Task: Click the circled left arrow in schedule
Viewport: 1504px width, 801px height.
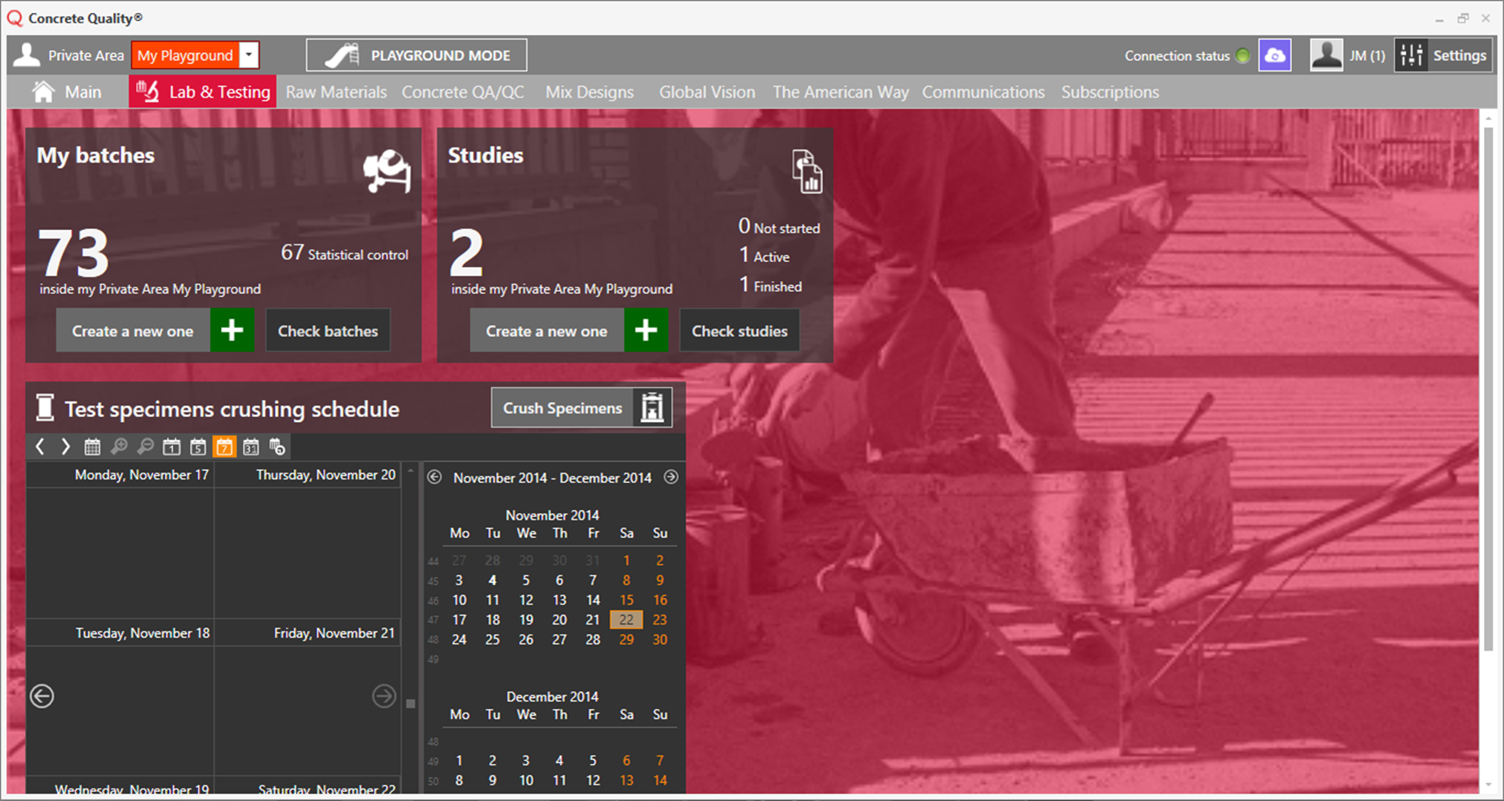Action: 42,696
